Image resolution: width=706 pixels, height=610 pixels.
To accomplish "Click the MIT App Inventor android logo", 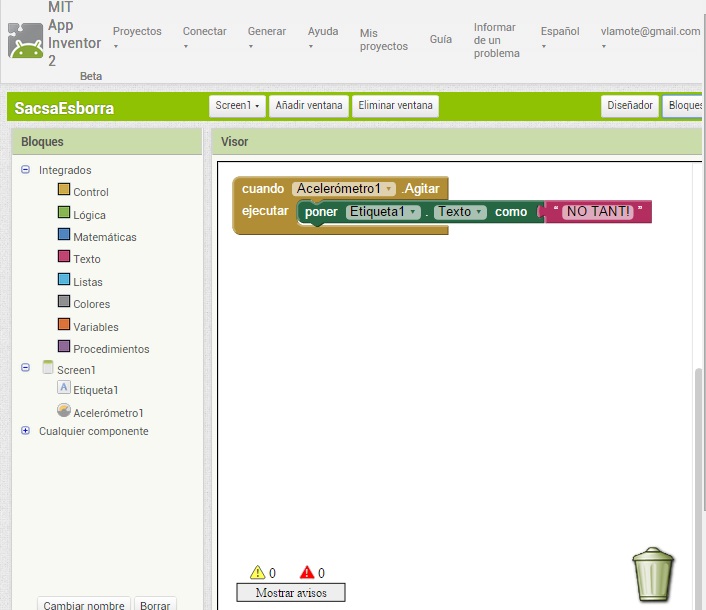I will coord(26,41).
